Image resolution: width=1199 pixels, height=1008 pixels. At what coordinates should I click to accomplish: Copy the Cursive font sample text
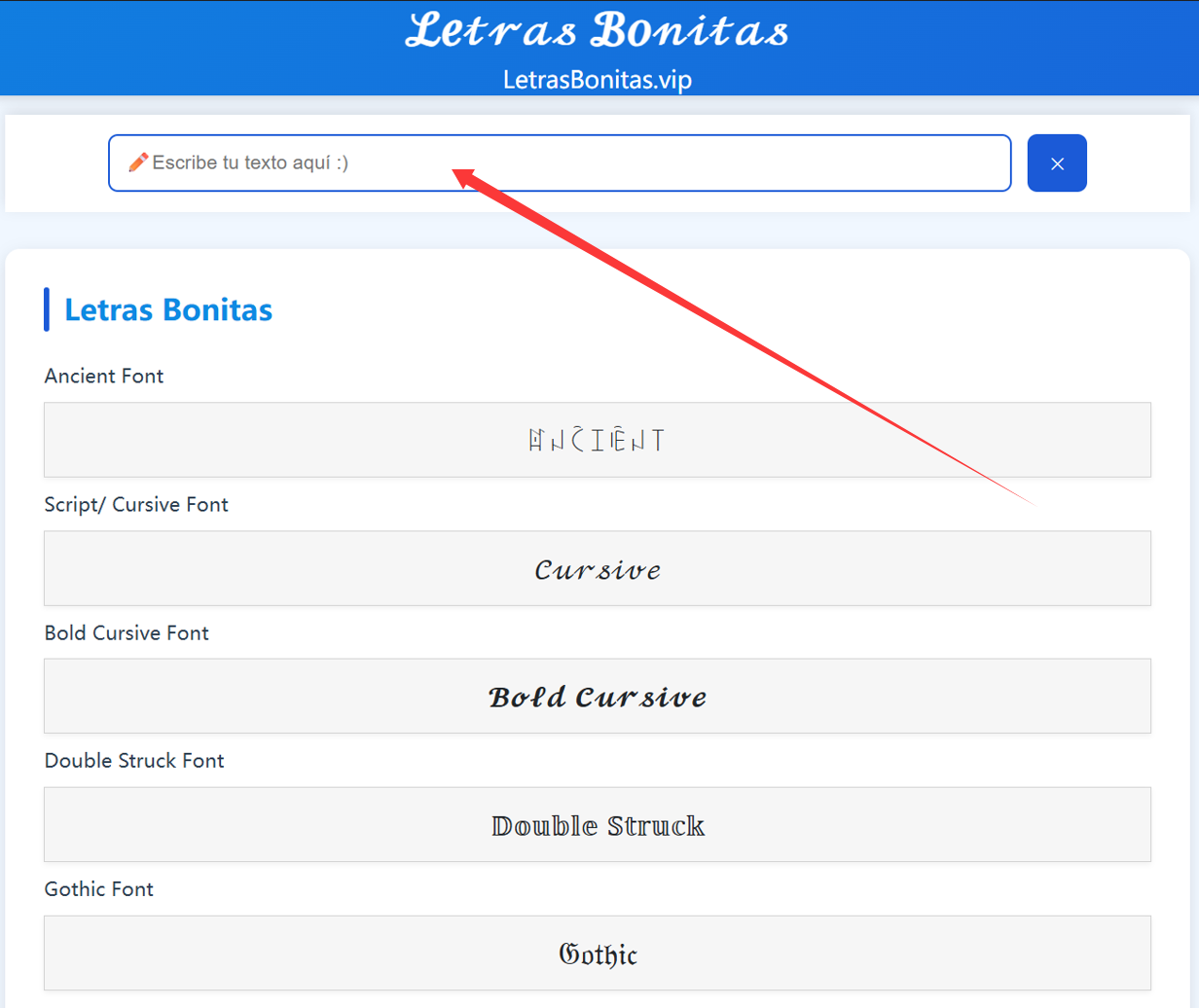(x=597, y=569)
